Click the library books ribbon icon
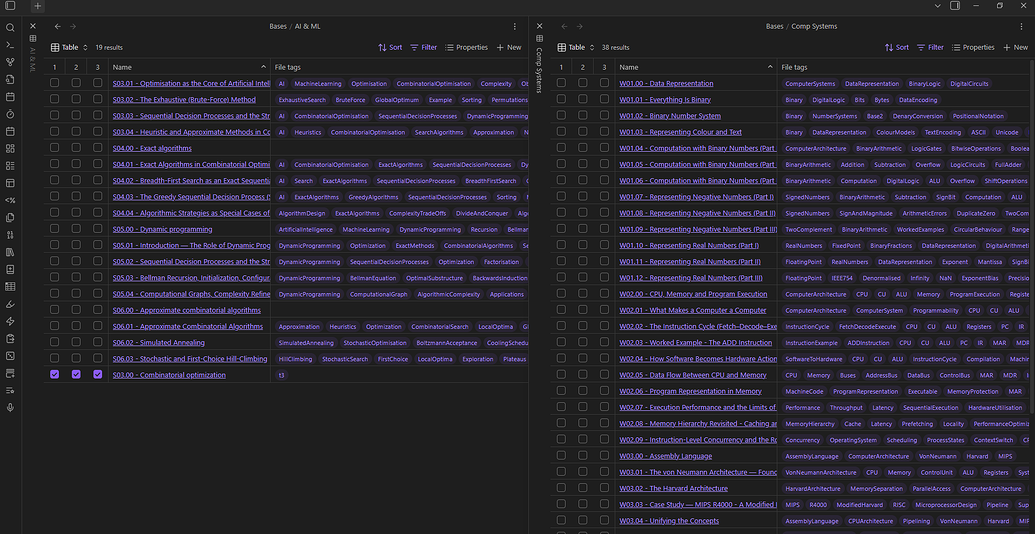The width and height of the screenshot is (1035, 534). tap(10, 252)
